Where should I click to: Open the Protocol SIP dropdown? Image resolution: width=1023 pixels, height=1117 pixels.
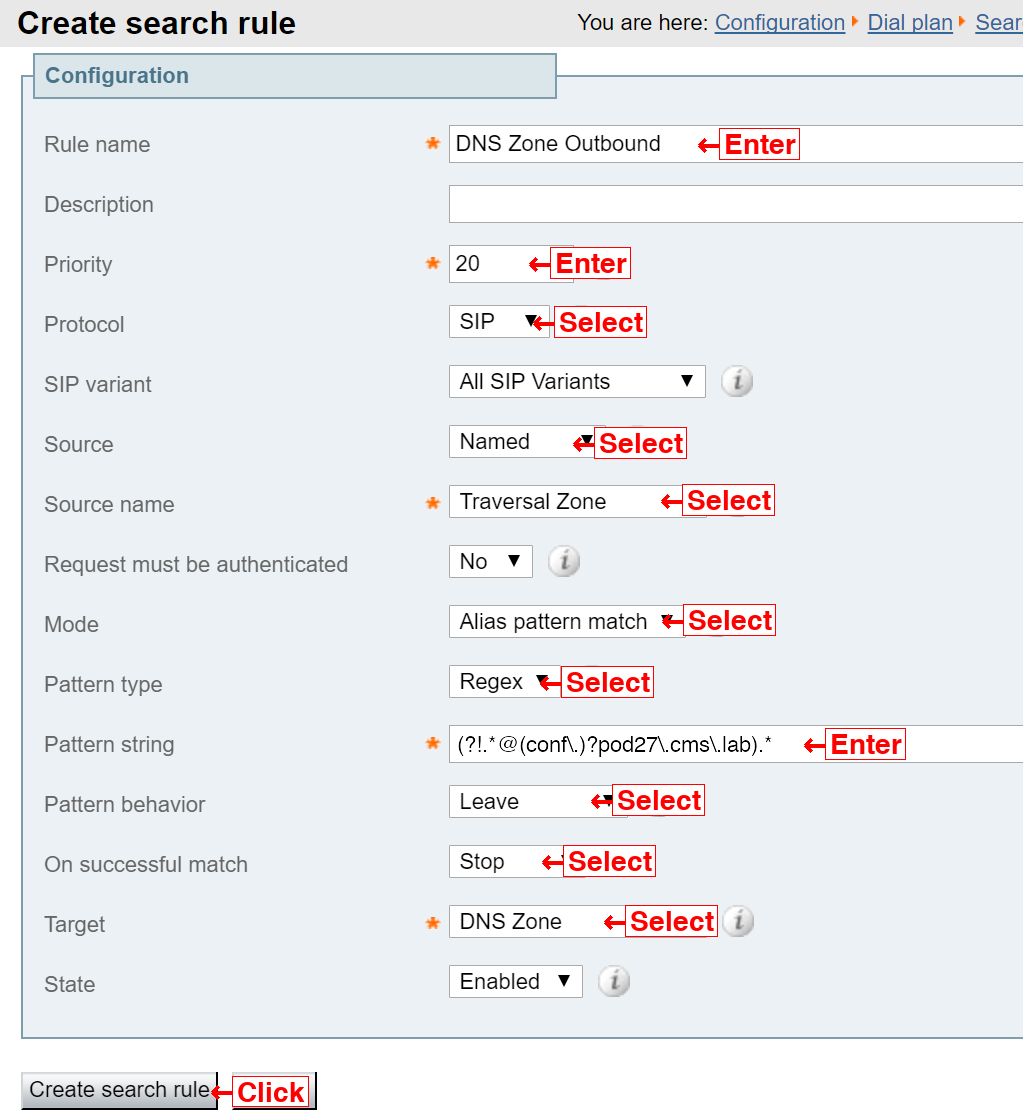(499, 321)
